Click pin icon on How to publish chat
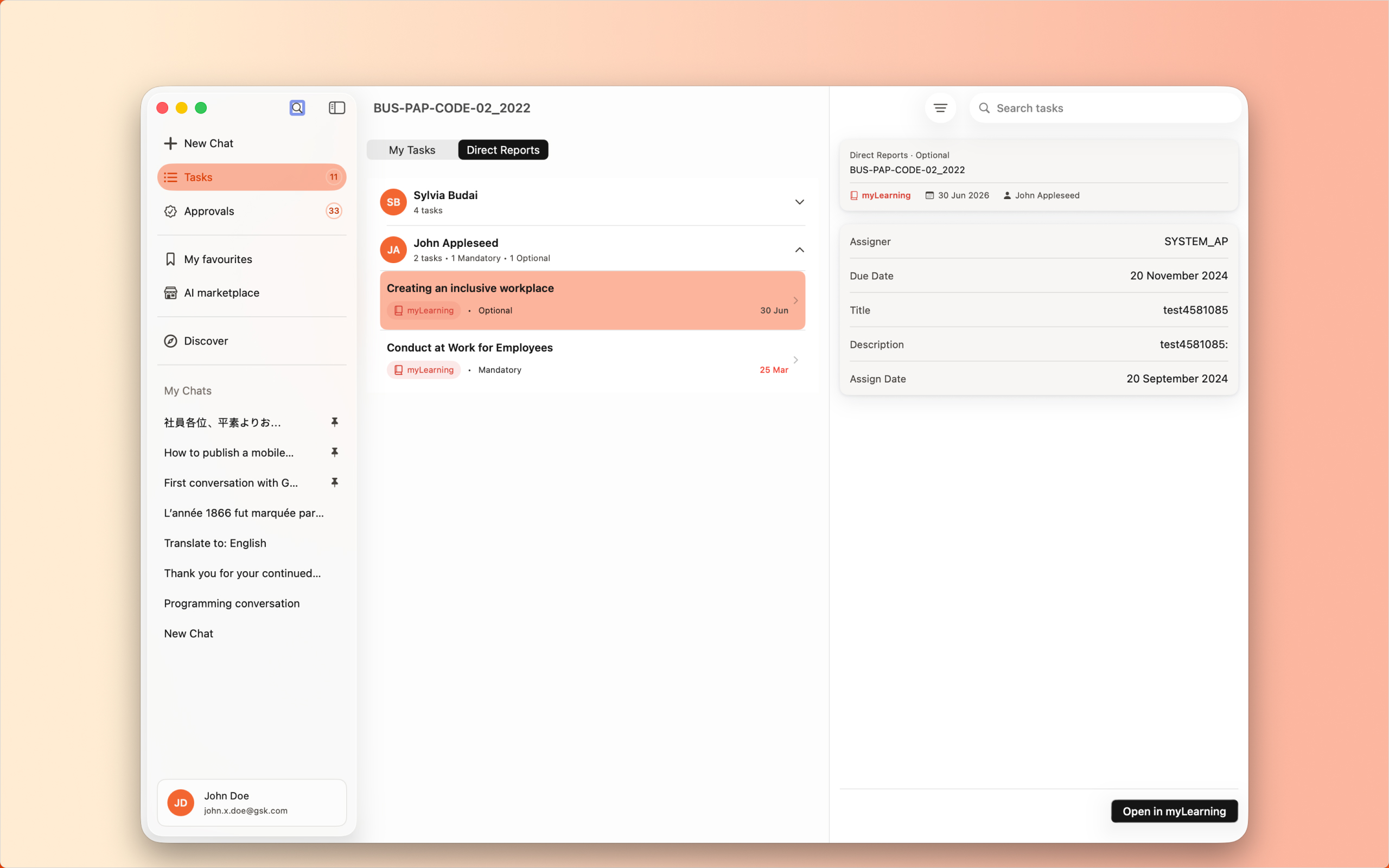Image resolution: width=1389 pixels, height=868 pixels. pyautogui.click(x=335, y=453)
